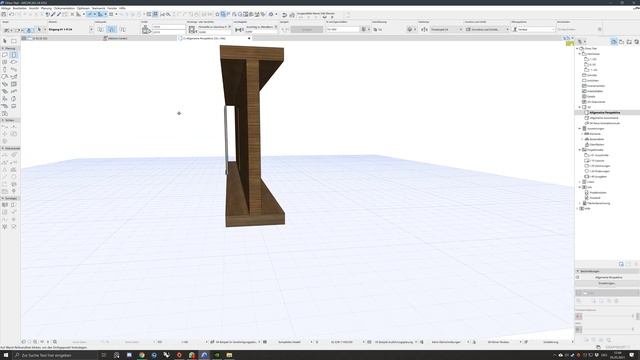Open the scale 1:100 dropdown in bottom bar

[x=206, y=342]
